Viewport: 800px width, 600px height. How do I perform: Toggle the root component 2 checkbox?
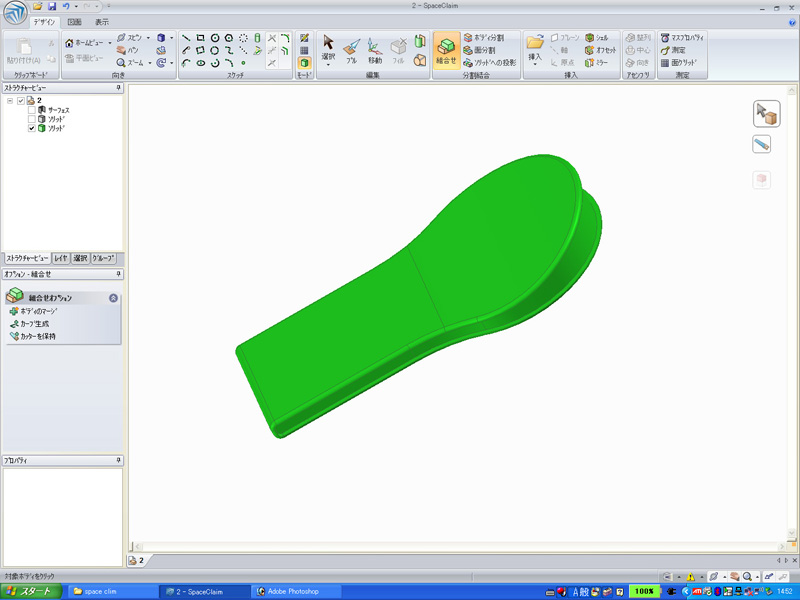21,100
